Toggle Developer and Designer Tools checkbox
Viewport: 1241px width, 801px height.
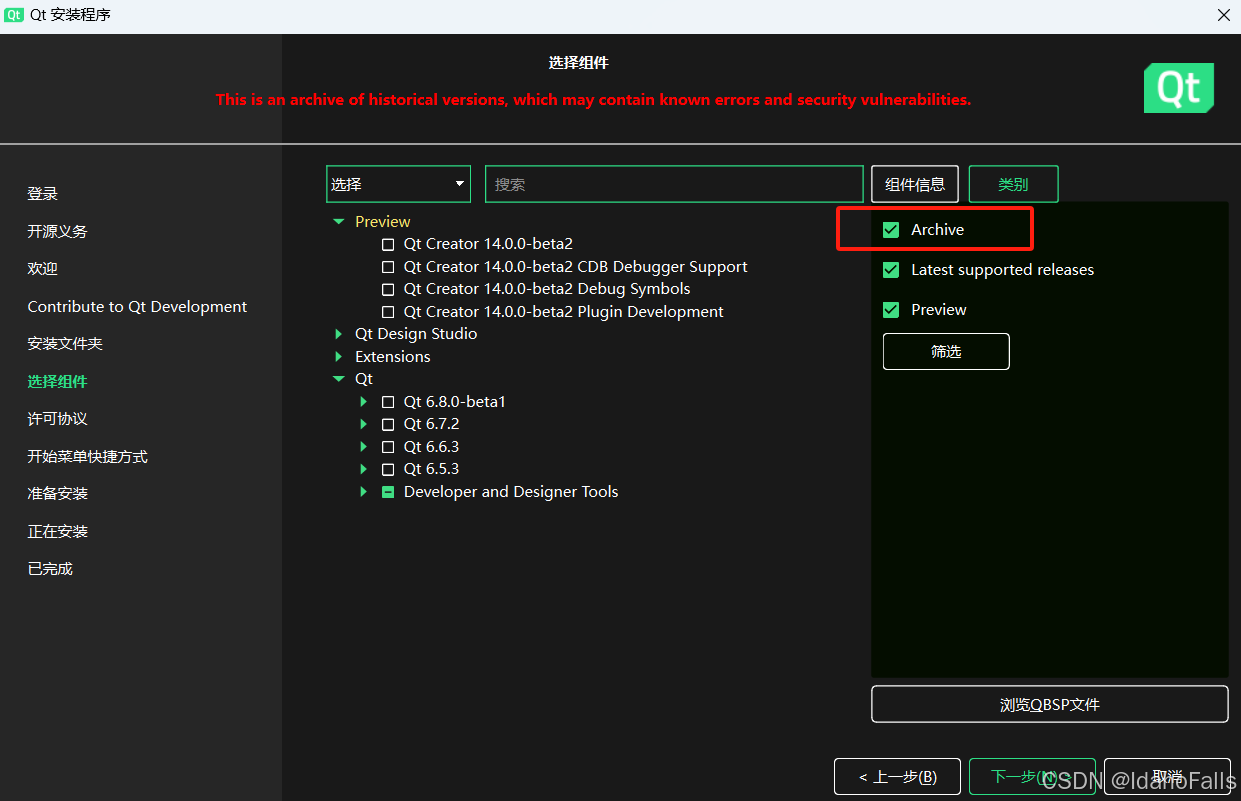click(x=388, y=492)
